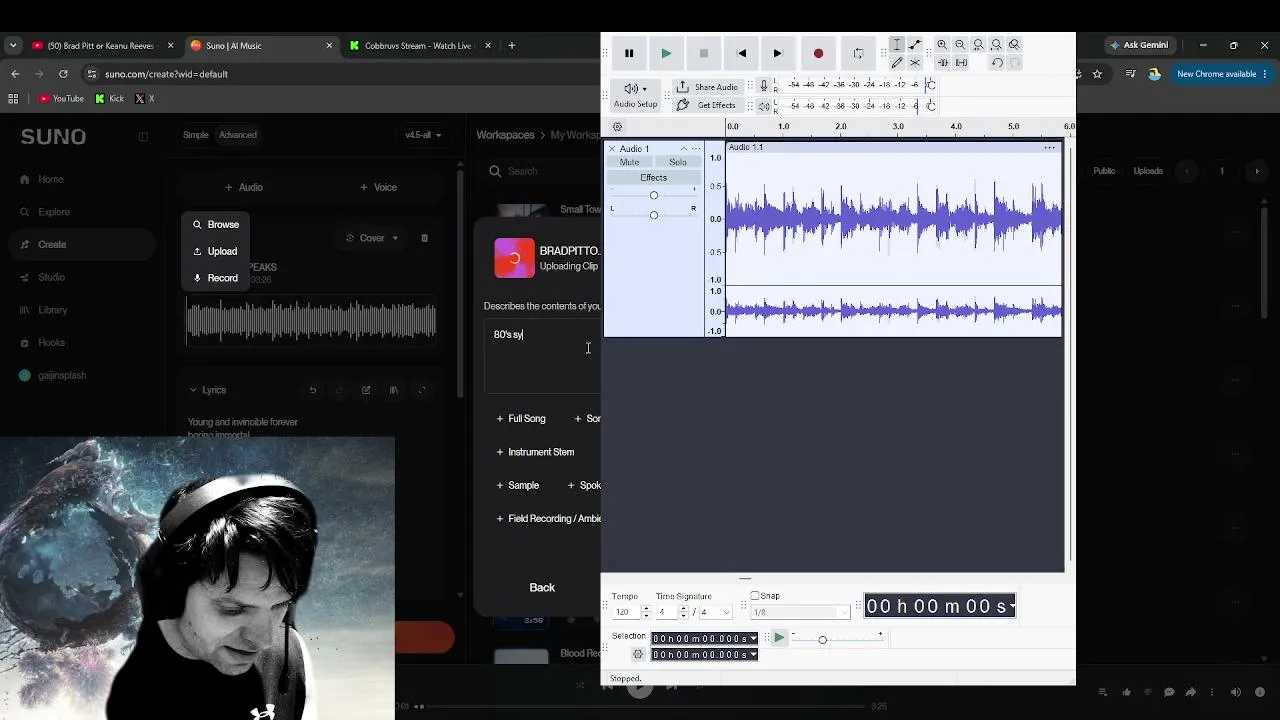Skip to start in Audacity transport
Screen dimensions: 1280x720
tap(741, 53)
